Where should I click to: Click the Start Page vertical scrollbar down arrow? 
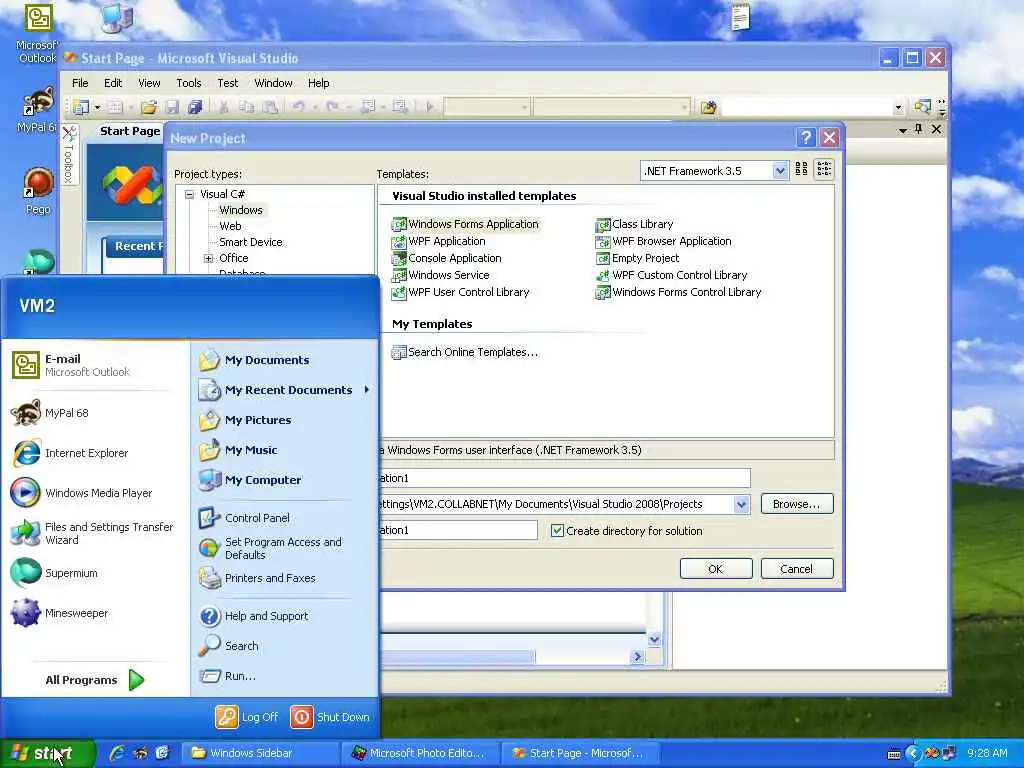coord(654,639)
